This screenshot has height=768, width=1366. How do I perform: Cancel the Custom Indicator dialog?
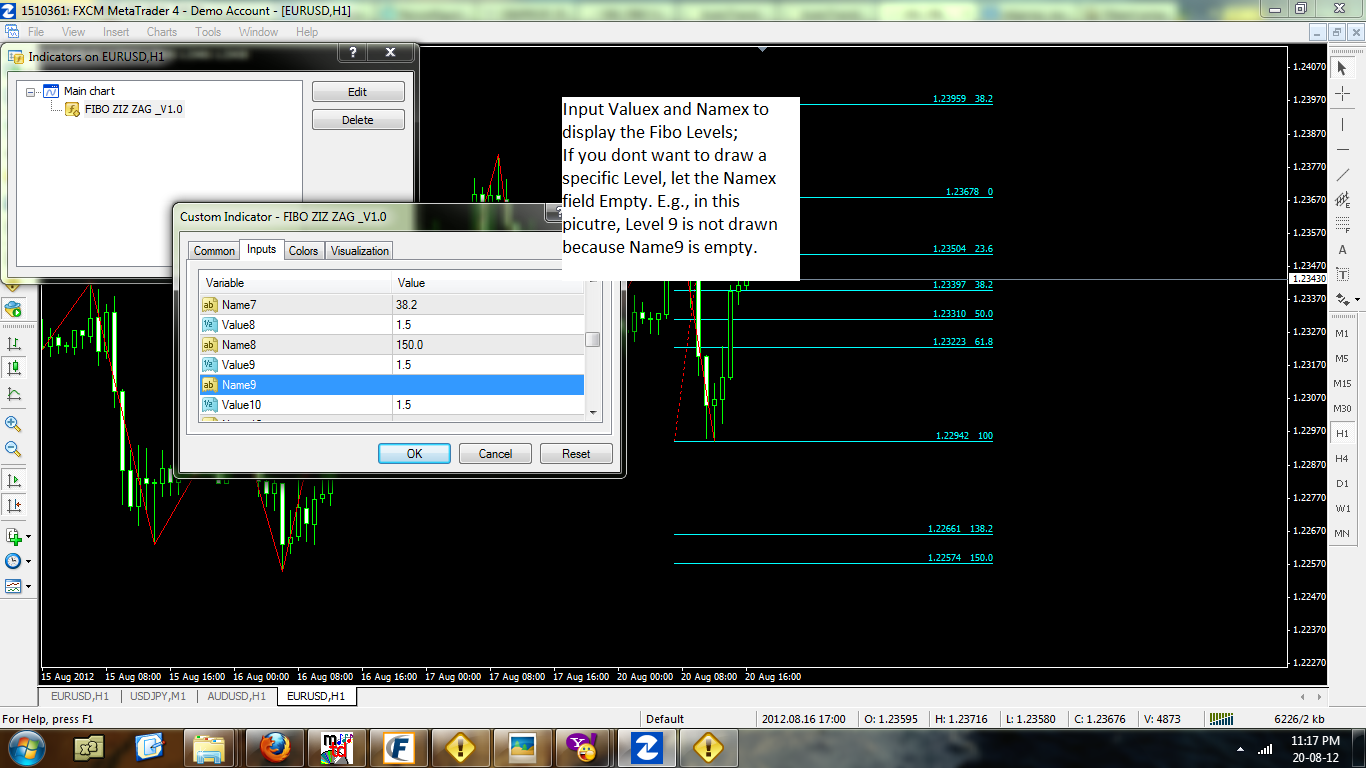click(x=495, y=454)
